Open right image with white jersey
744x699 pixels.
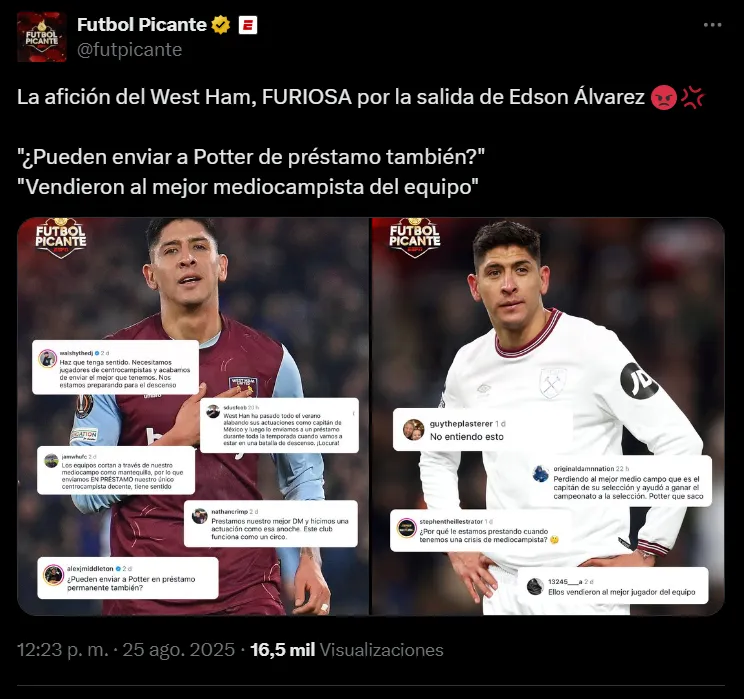tap(548, 416)
